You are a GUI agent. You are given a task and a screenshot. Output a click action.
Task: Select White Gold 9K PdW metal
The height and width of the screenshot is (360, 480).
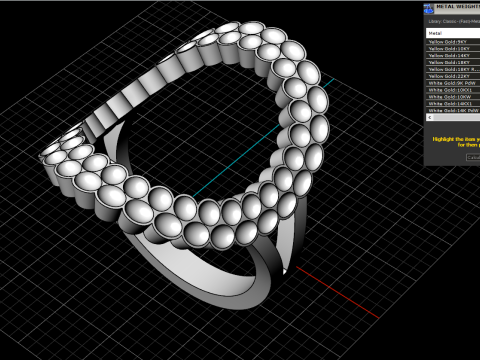[453, 83]
